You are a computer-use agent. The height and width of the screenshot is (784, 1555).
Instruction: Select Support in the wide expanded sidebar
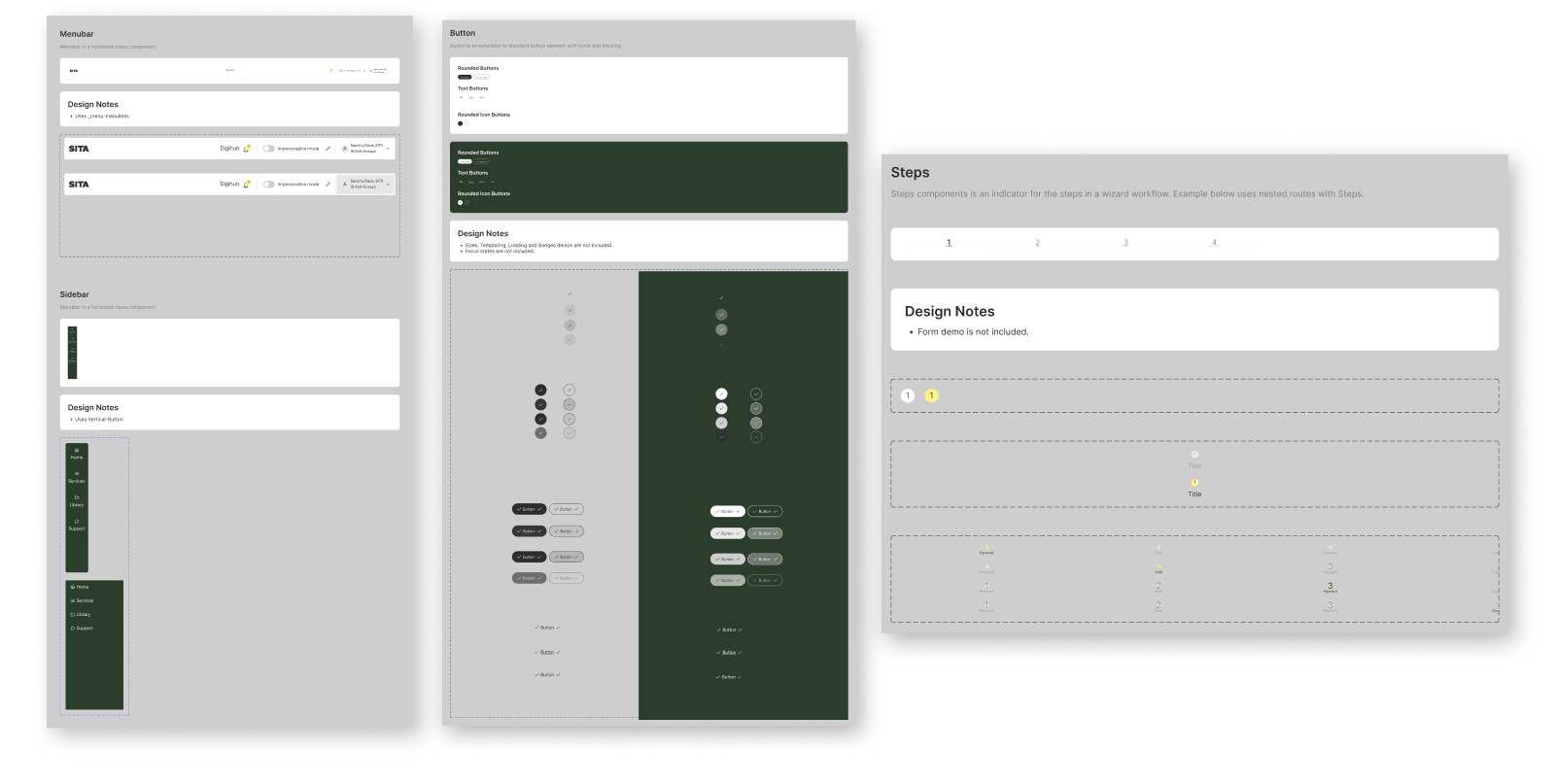point(83,629)
